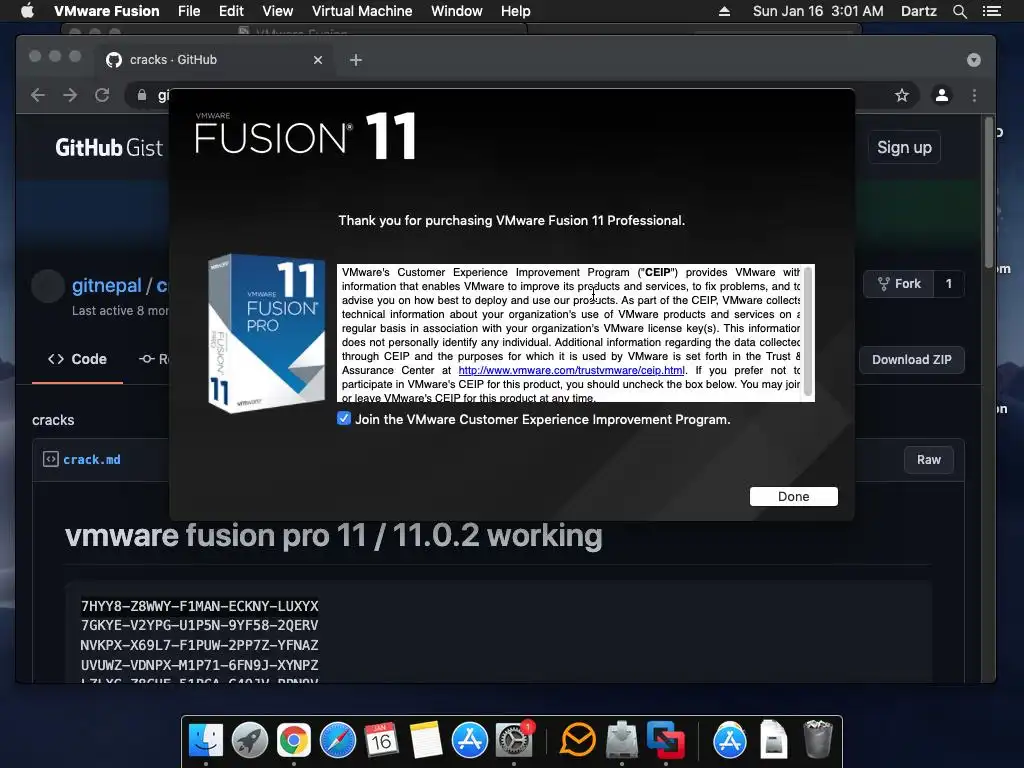
Task: Open Notes from the Dock
Action: (x=426, y=741)
